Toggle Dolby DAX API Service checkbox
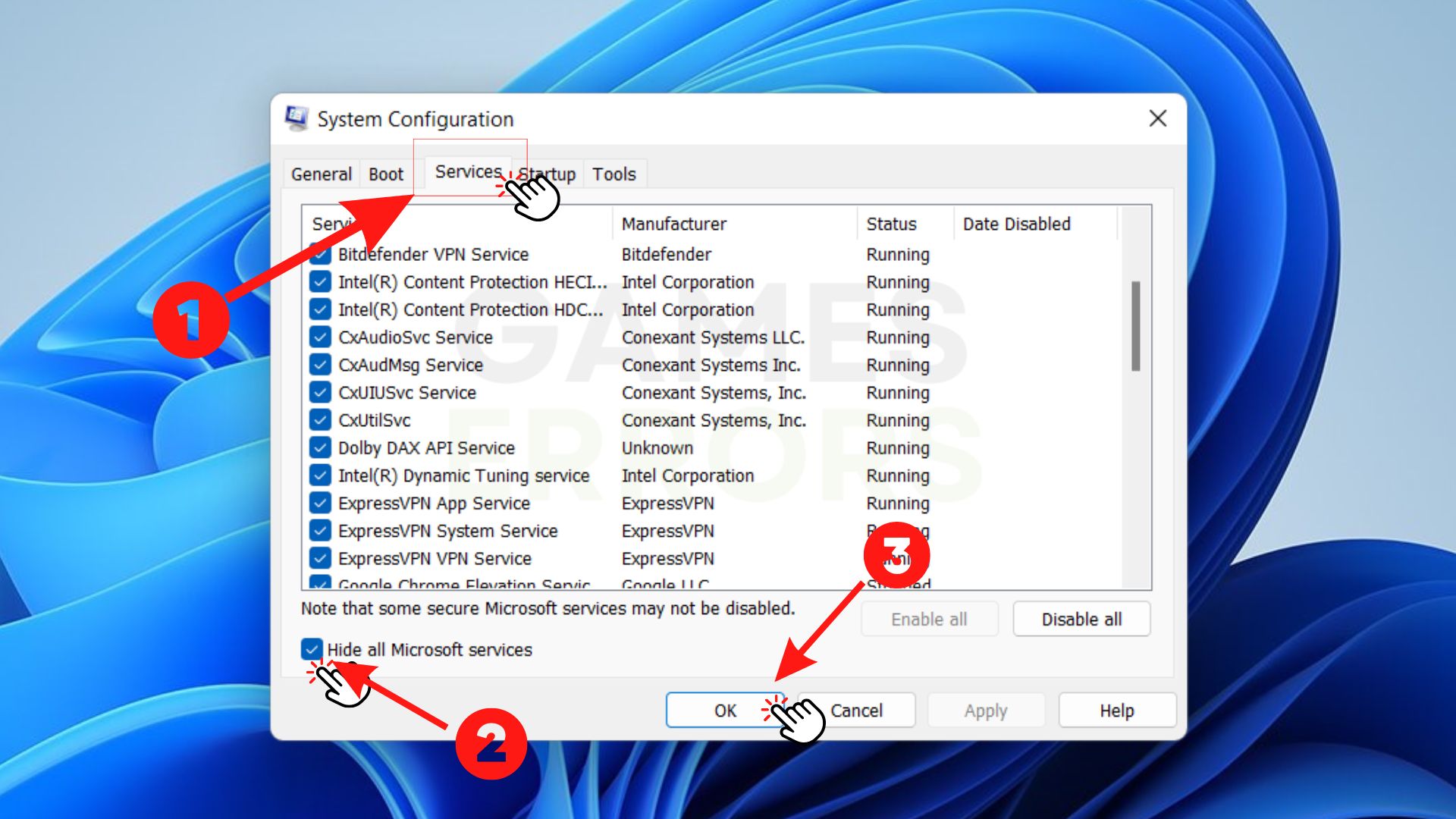Screen dimensions: 1456x819 click(320, 448)
